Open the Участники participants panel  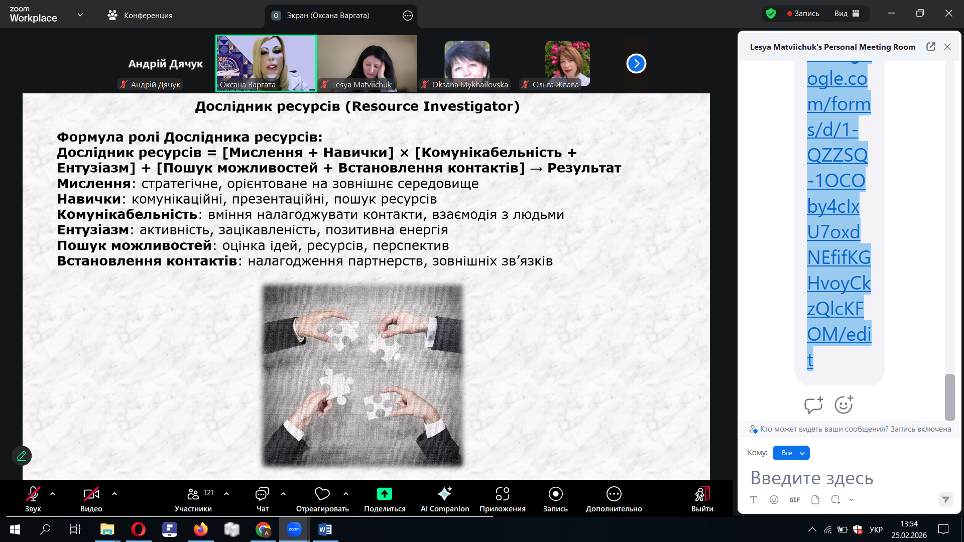[192, 495]
